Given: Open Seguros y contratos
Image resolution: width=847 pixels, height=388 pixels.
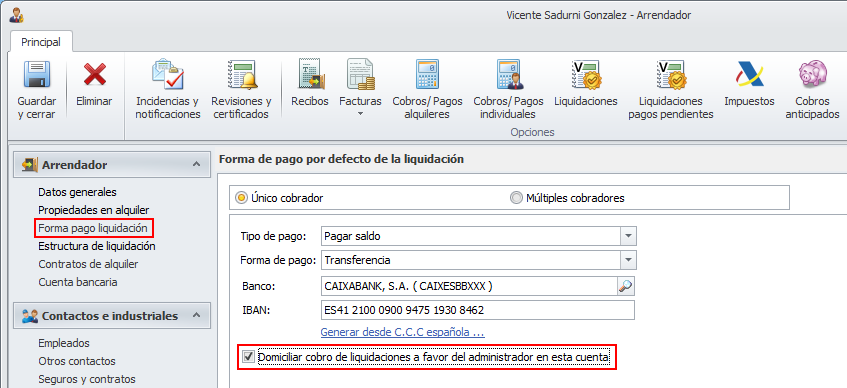Looking at the screenshot, I should (x=86, y=379).
